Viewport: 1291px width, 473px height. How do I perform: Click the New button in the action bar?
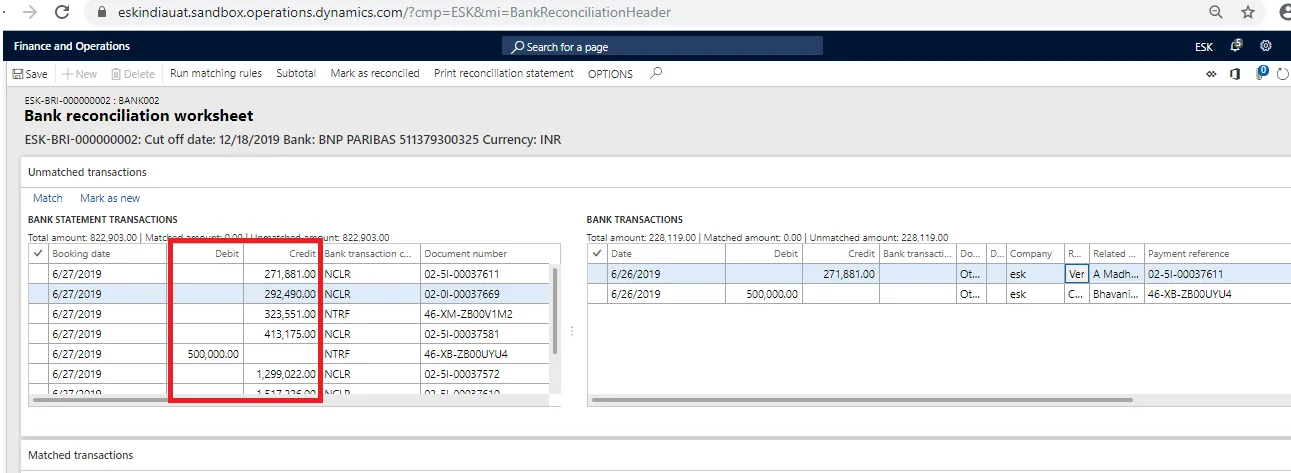79,74
